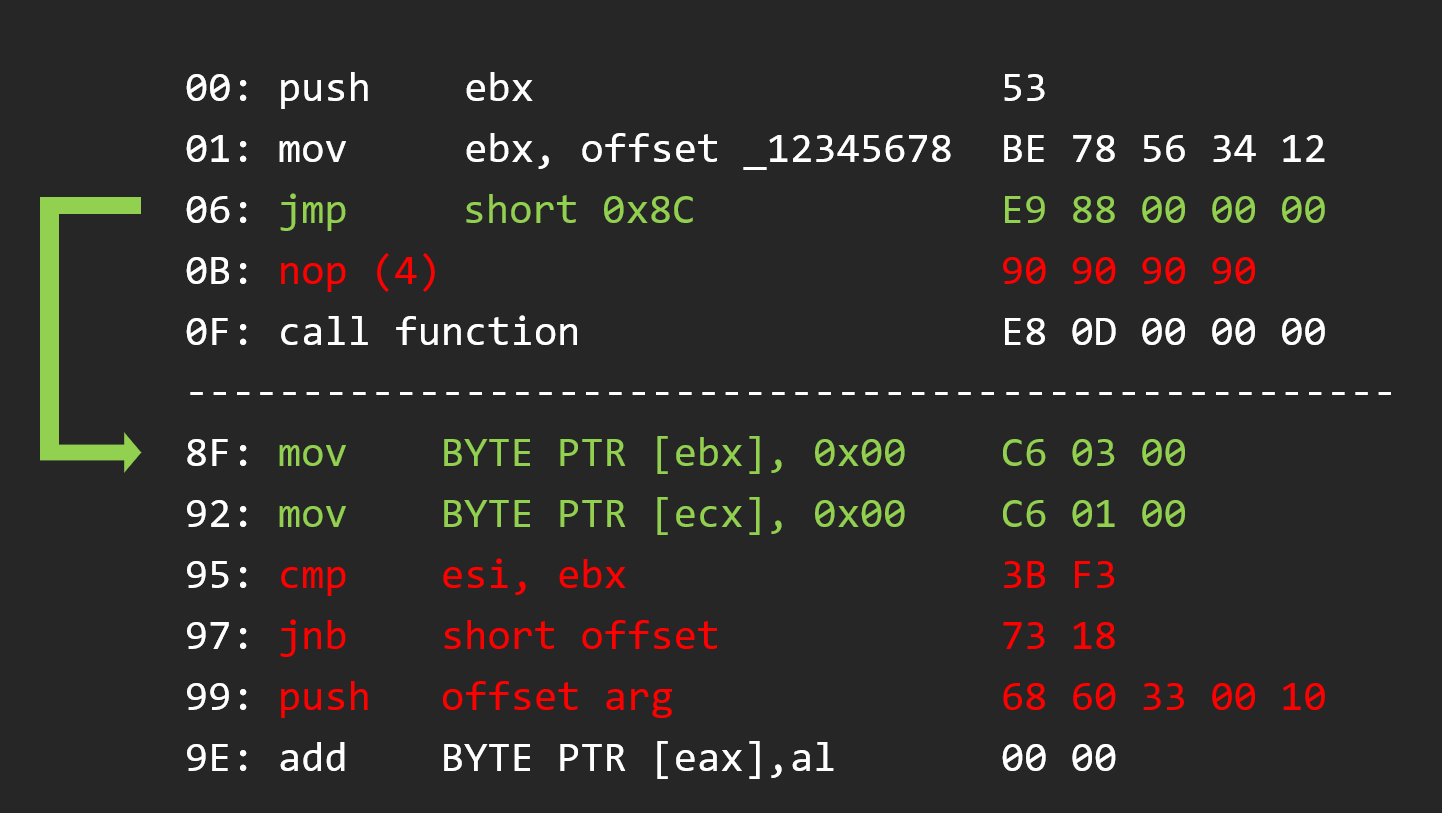This screenshot has width=1442, height=813.
Task: Click the green bytes 'E9 88 00 00 00'
Action: 1163,211
